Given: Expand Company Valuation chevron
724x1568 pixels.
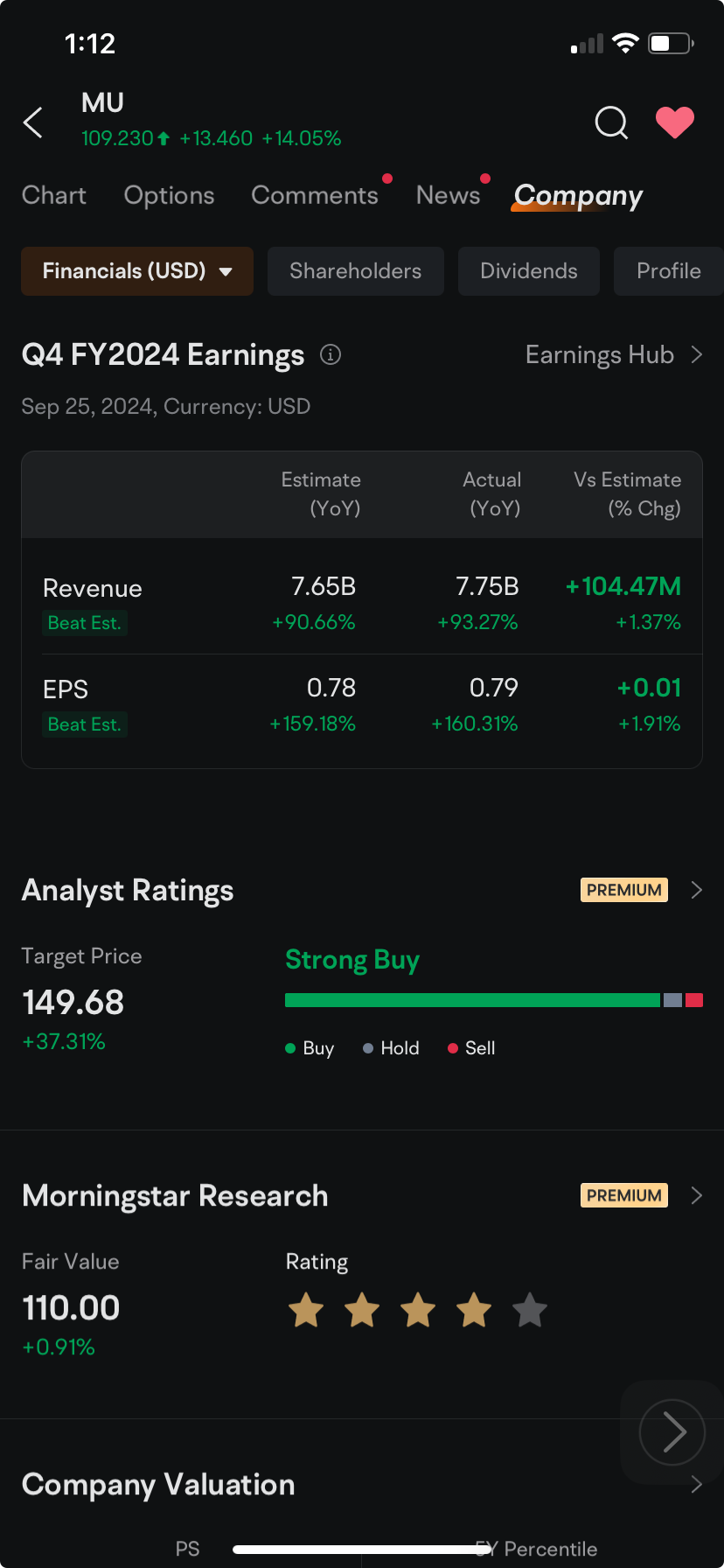Looking at the screenshot, I should pyautogui.click(x=697, y=1484).
